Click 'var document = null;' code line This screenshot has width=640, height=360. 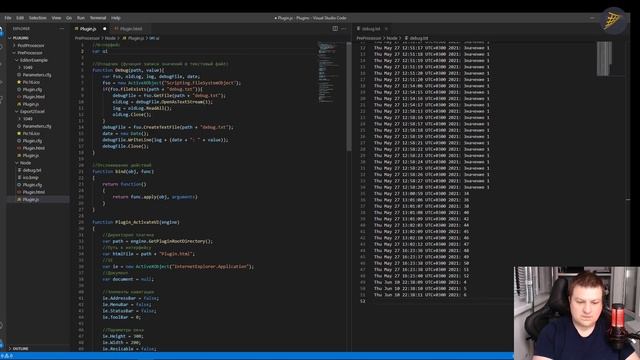(x=128, y=279)
